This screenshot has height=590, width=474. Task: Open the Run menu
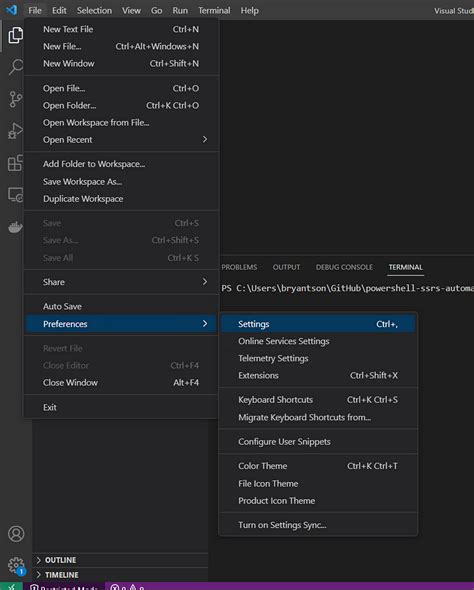coord(180,11)
